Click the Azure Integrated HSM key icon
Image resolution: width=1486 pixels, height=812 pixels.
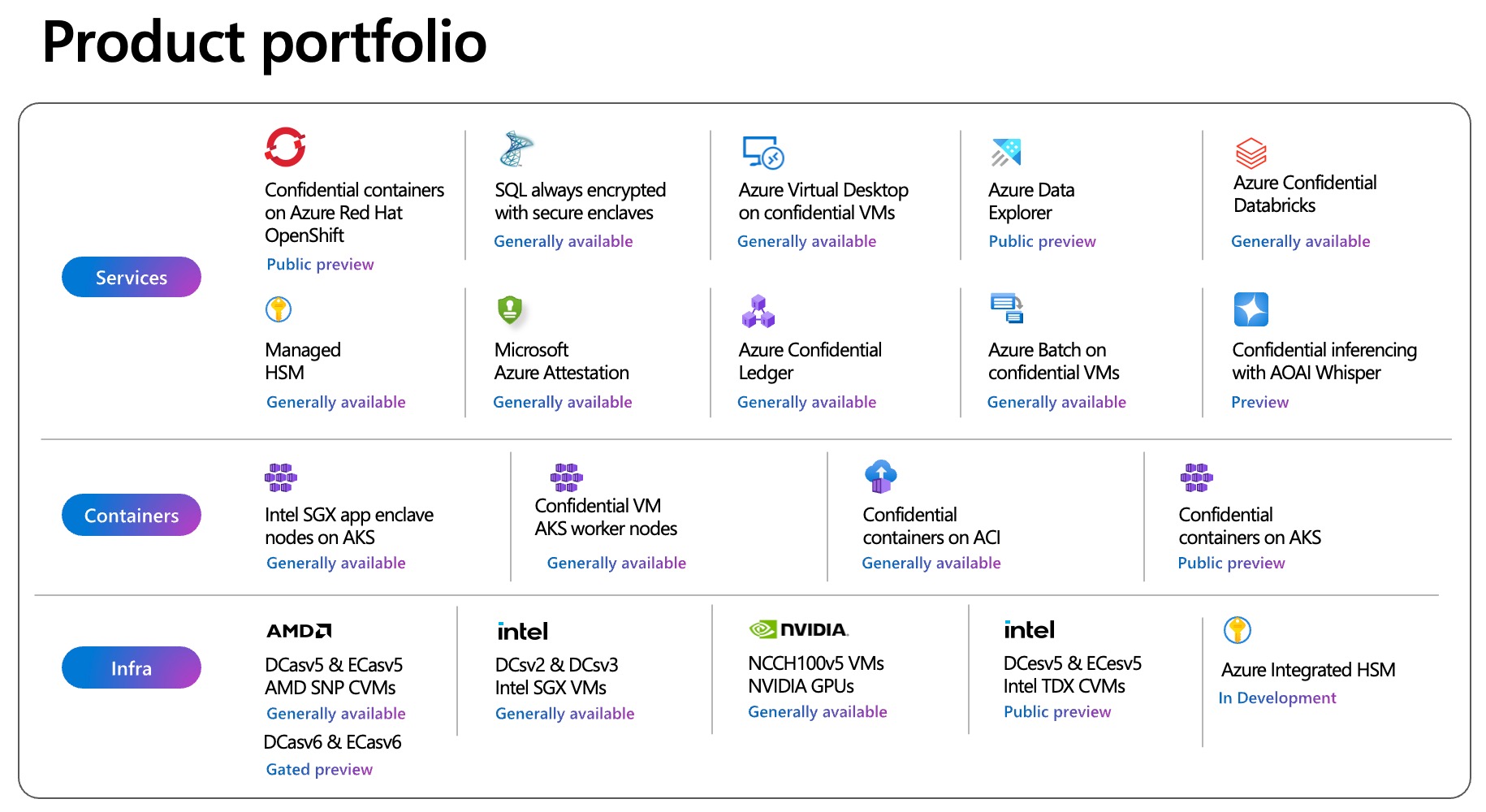tap(1238, 630)
